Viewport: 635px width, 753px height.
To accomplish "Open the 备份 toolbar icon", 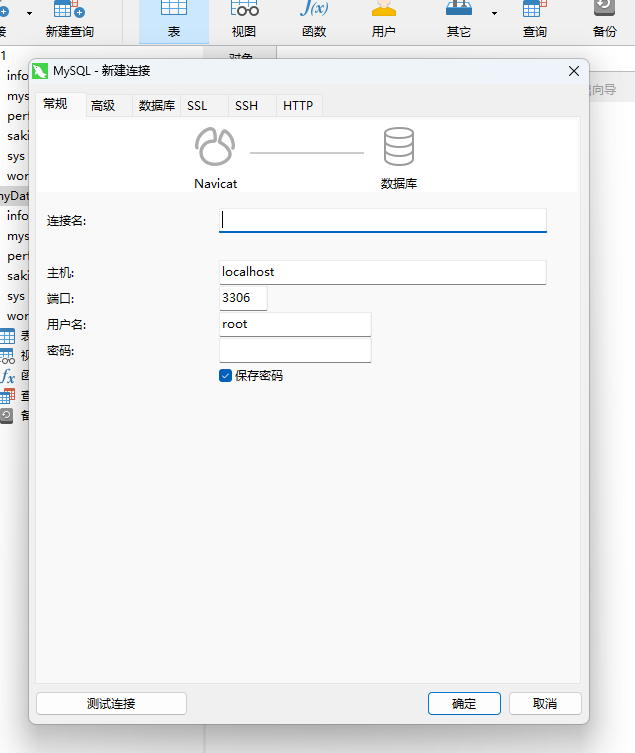I will 604,20.
